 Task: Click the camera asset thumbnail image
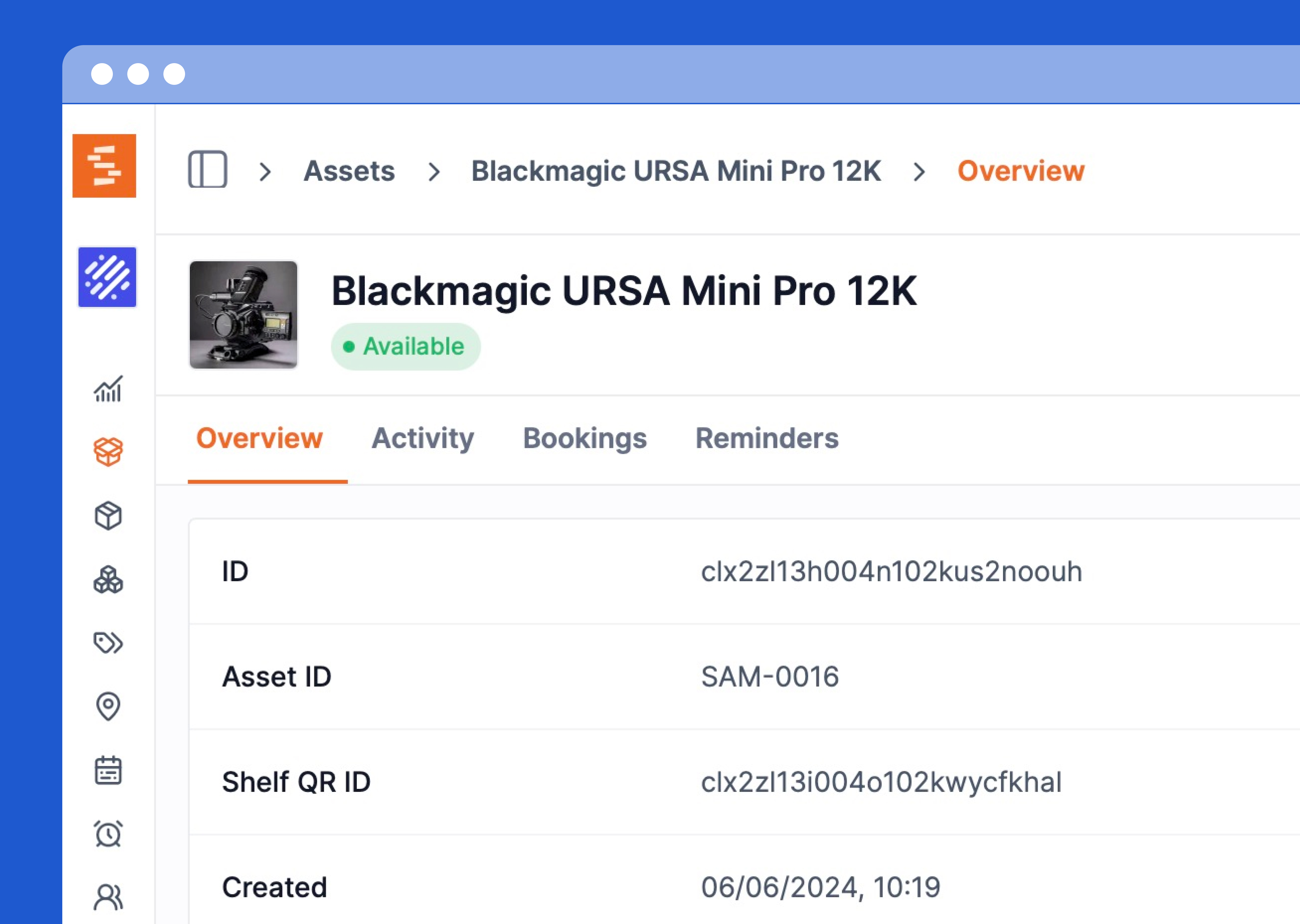pos(244,315)
